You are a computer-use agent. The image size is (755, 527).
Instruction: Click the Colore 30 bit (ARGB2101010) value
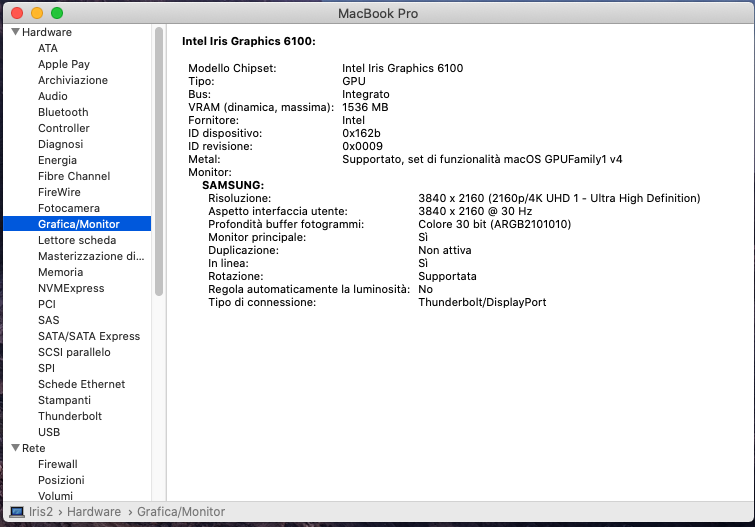click(495, 224)
